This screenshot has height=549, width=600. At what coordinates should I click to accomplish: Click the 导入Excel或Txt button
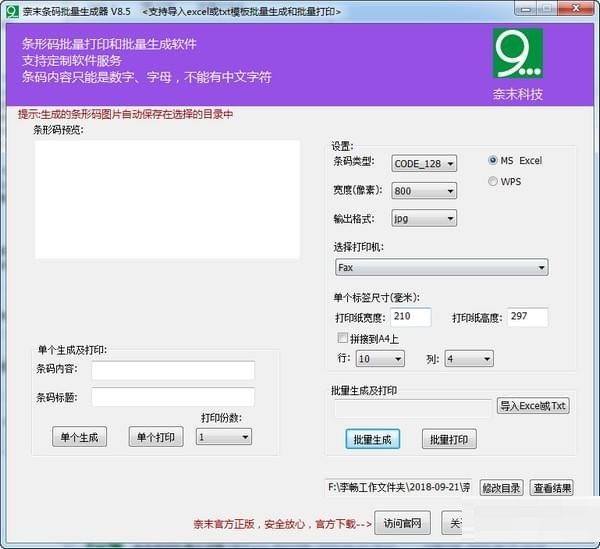coord(533,406)
